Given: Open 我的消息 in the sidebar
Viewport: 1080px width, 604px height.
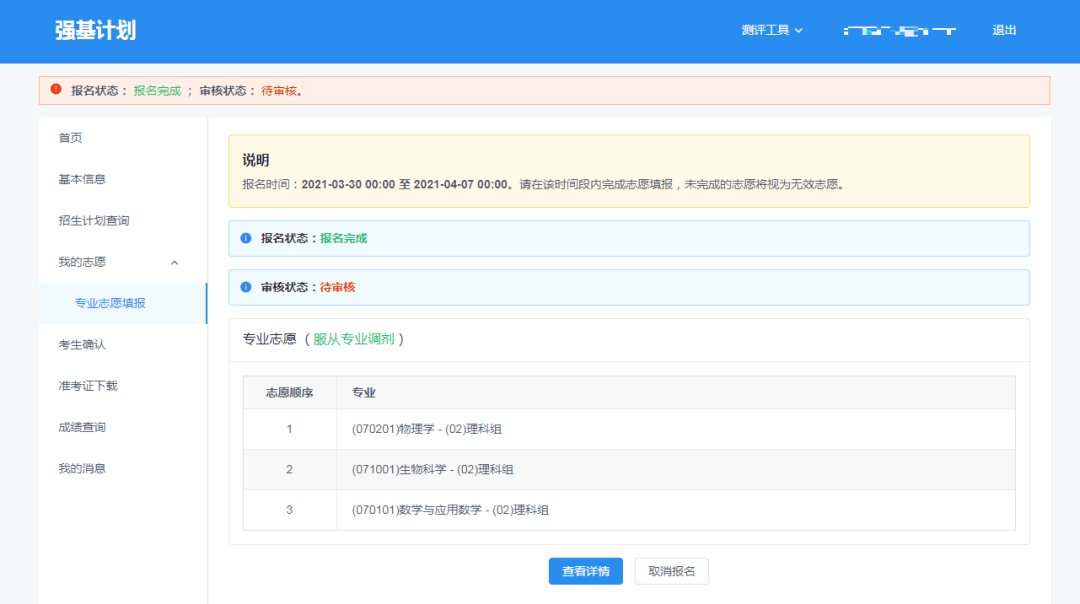Looking at the screenshot, I should pyautogui.click(x=82, y=468).
